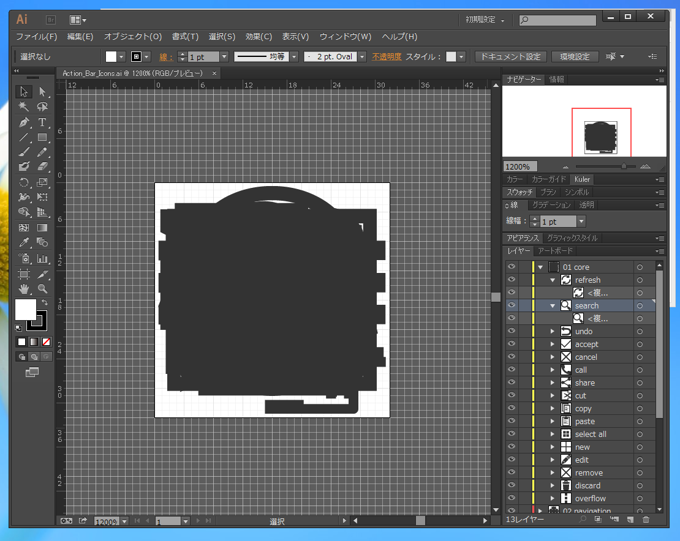The image size is (680, 541).
Task: Open the arrange documents icon
Action: coord(78,20)
